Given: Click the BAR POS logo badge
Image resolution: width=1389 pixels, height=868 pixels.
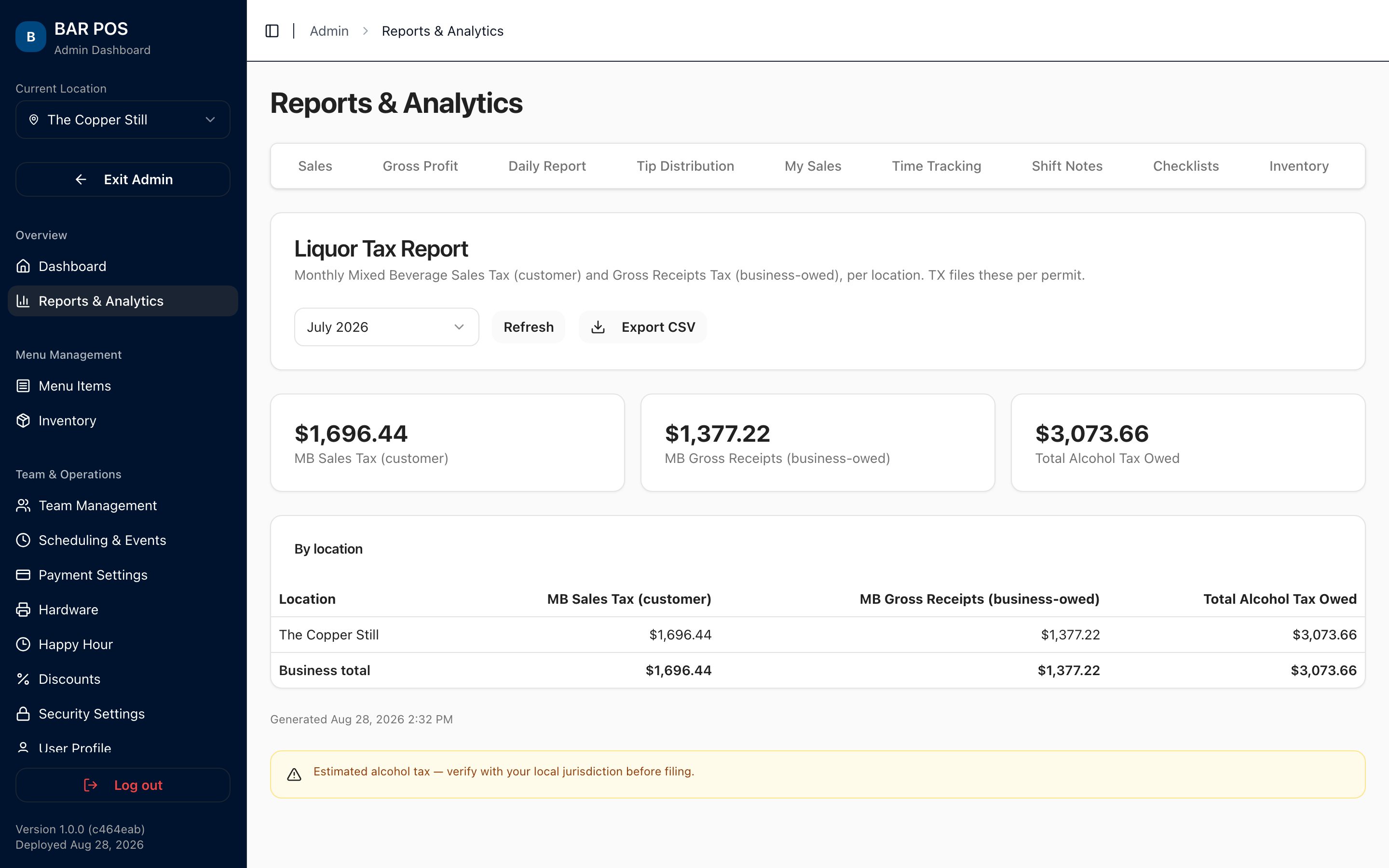Looking at the screenshot, I should [x=31, y=37].
